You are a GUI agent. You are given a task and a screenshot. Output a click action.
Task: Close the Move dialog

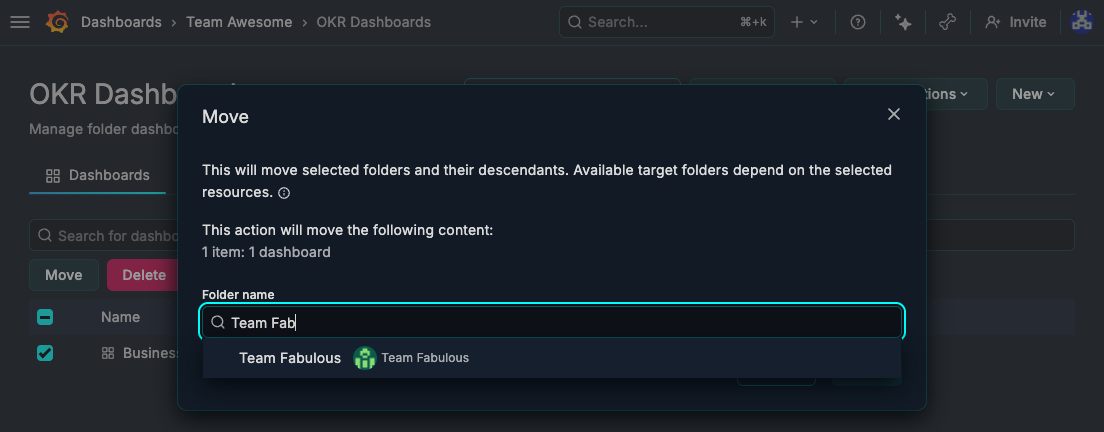tap(894, 115)
